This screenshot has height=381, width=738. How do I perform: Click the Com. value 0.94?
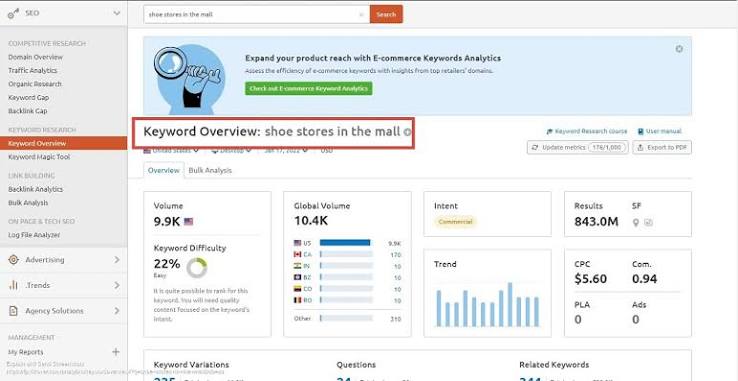(644, 279)
